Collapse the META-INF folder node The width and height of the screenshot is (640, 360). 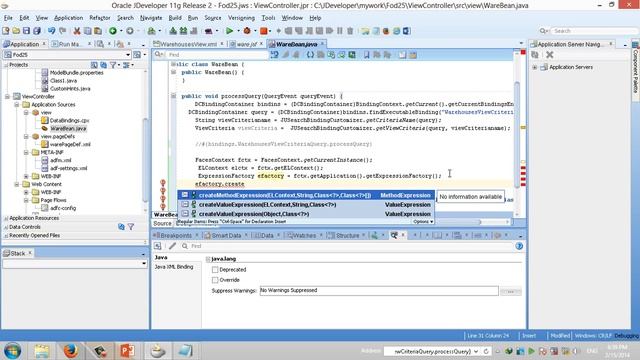(x=26, y=153)
